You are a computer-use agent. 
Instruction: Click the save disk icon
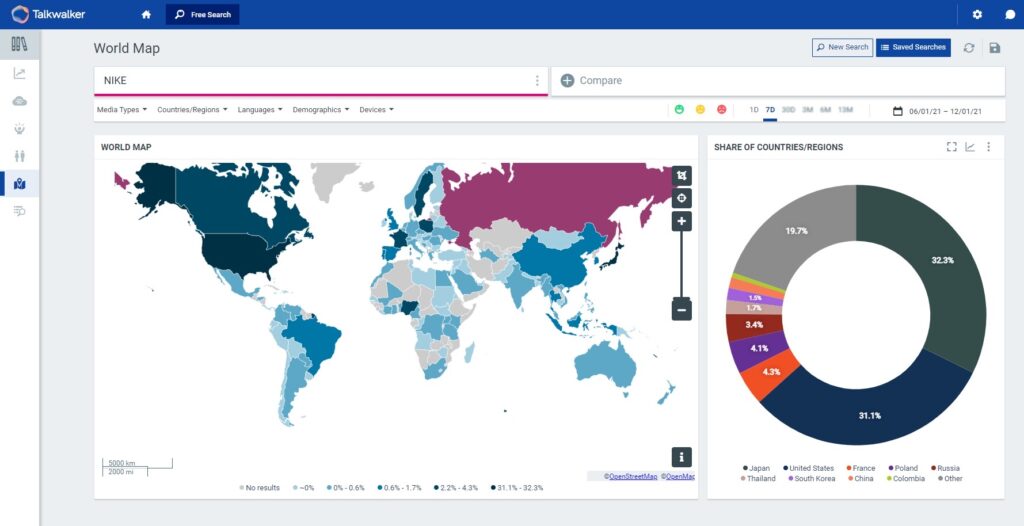[x=994, y=48]
